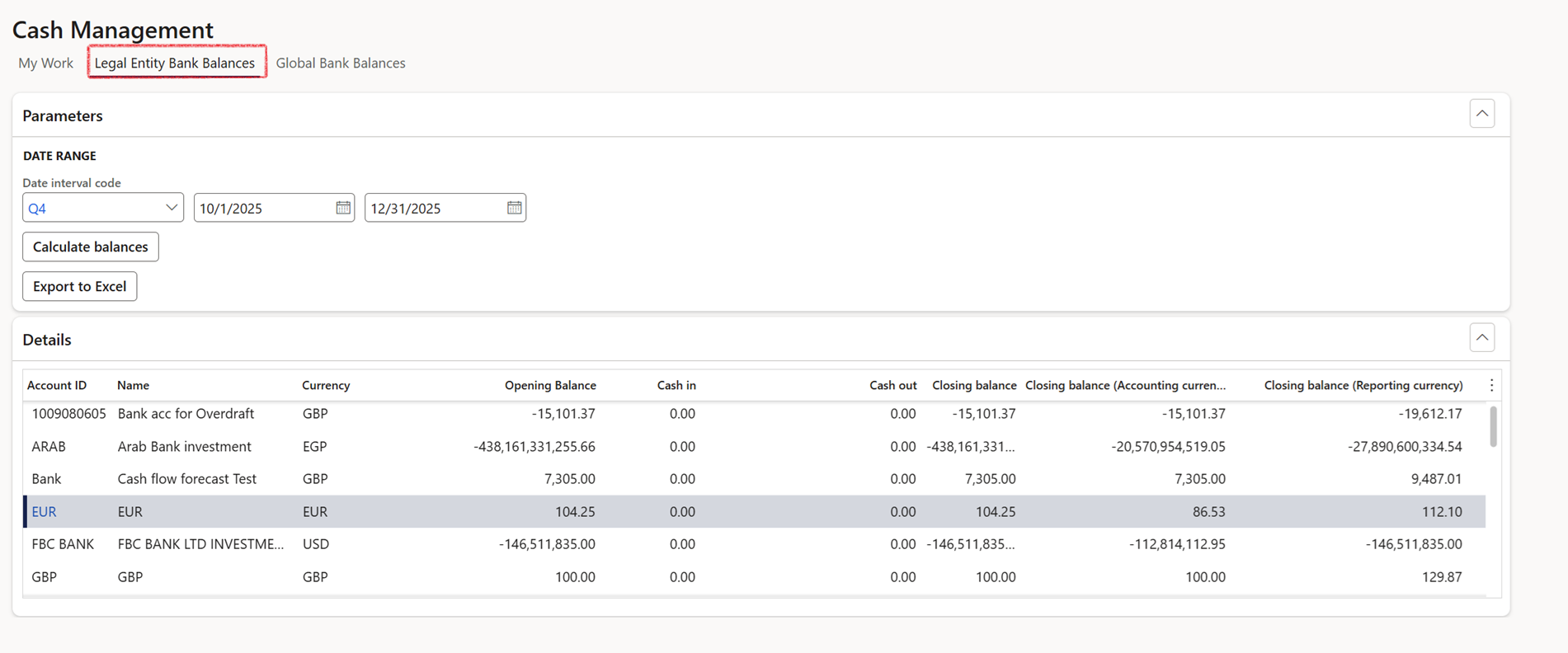
Task: Collapse the Parameters section
Action: click(1482, 114)
